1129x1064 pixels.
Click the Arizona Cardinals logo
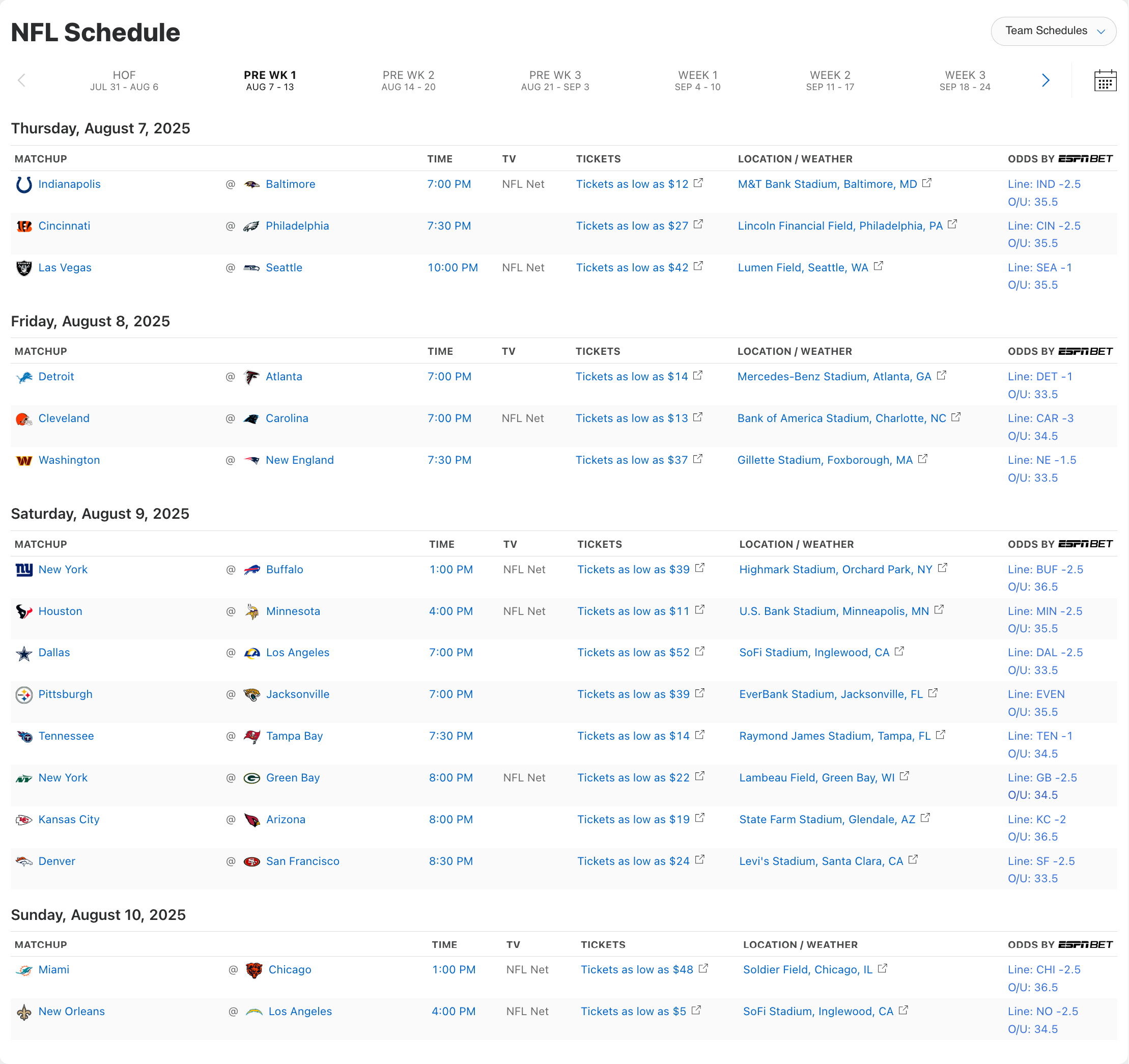coord(252,820)
